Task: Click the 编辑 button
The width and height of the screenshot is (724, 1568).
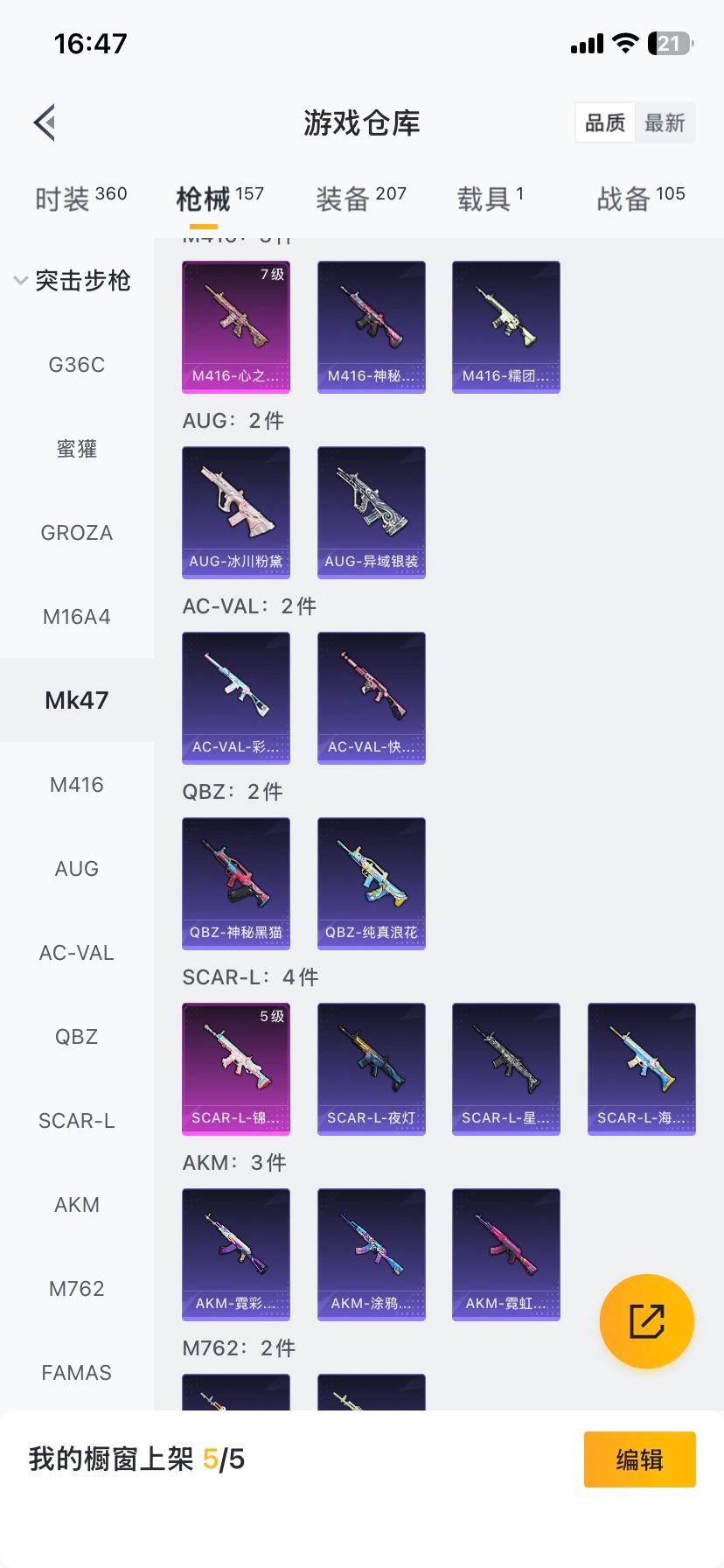Action: pyautogui.click(x=640, y=1459)
